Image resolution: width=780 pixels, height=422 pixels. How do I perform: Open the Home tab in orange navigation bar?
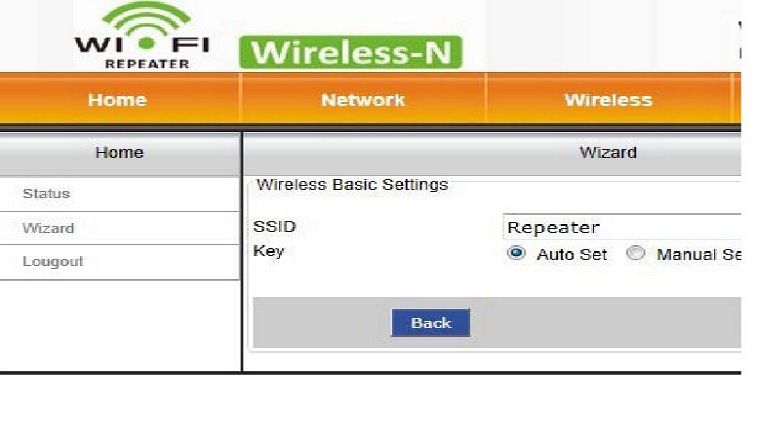click(118, 100)
